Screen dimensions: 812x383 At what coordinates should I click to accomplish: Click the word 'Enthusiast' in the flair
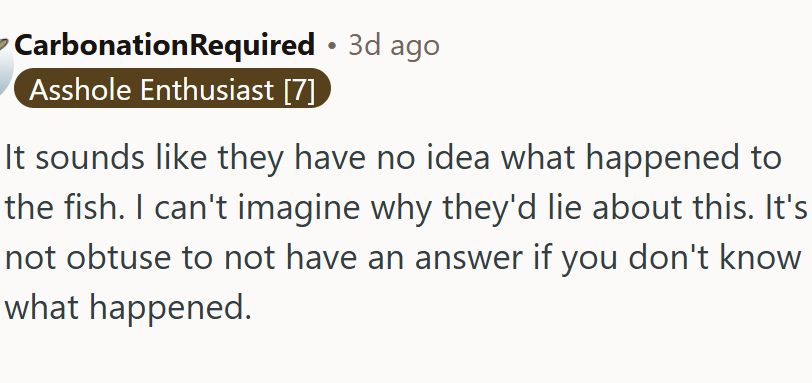tap(207, 90)
